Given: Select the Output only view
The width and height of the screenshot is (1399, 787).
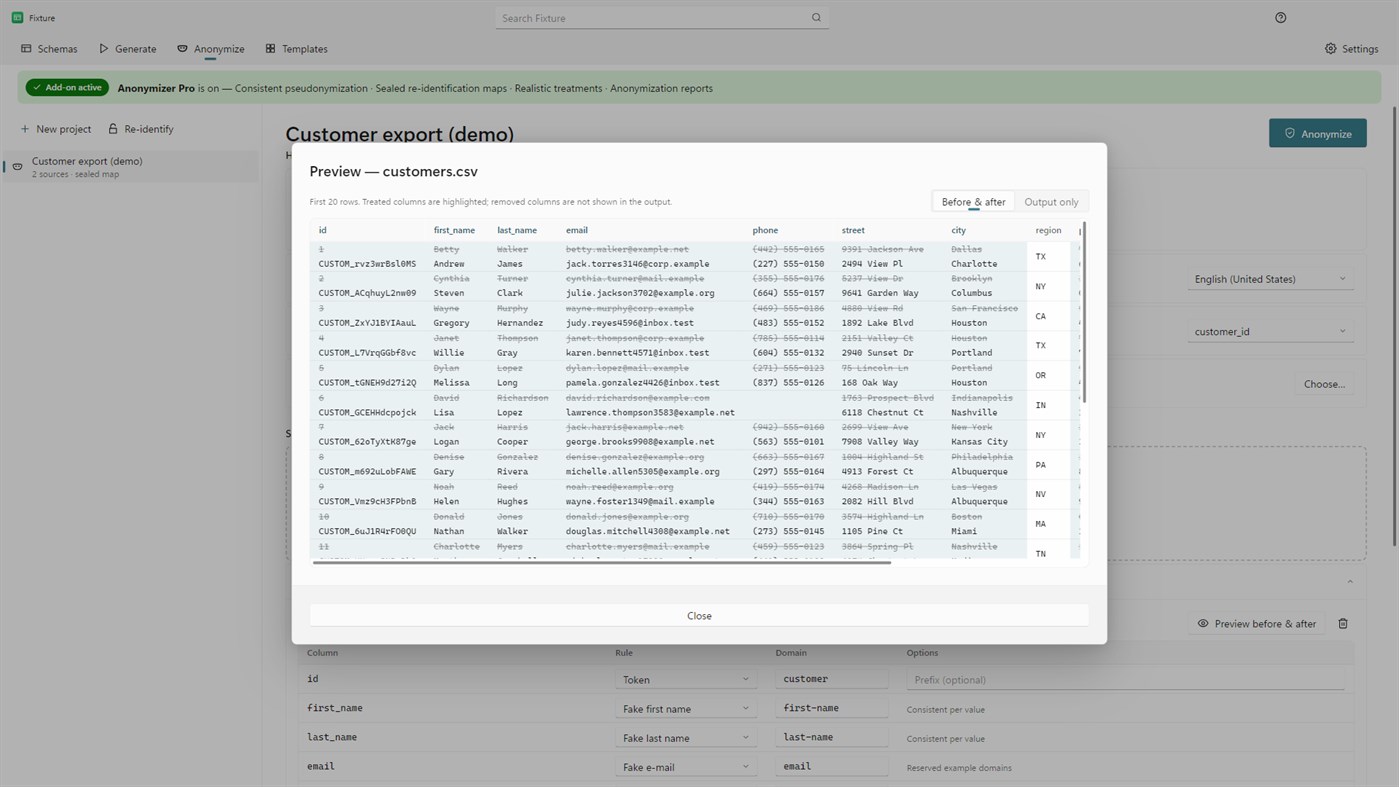Looking at the screenshot, I should (x=1051, y=202).
